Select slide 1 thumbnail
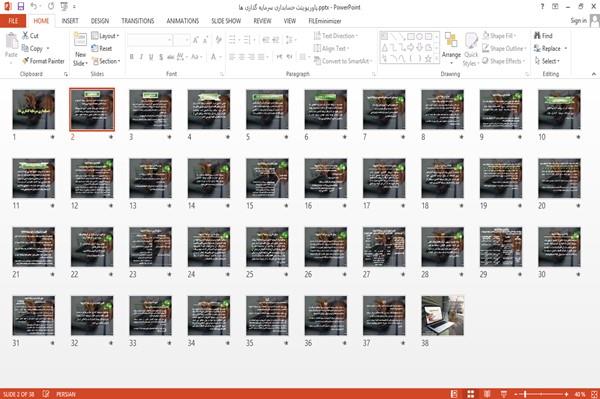 34,109
